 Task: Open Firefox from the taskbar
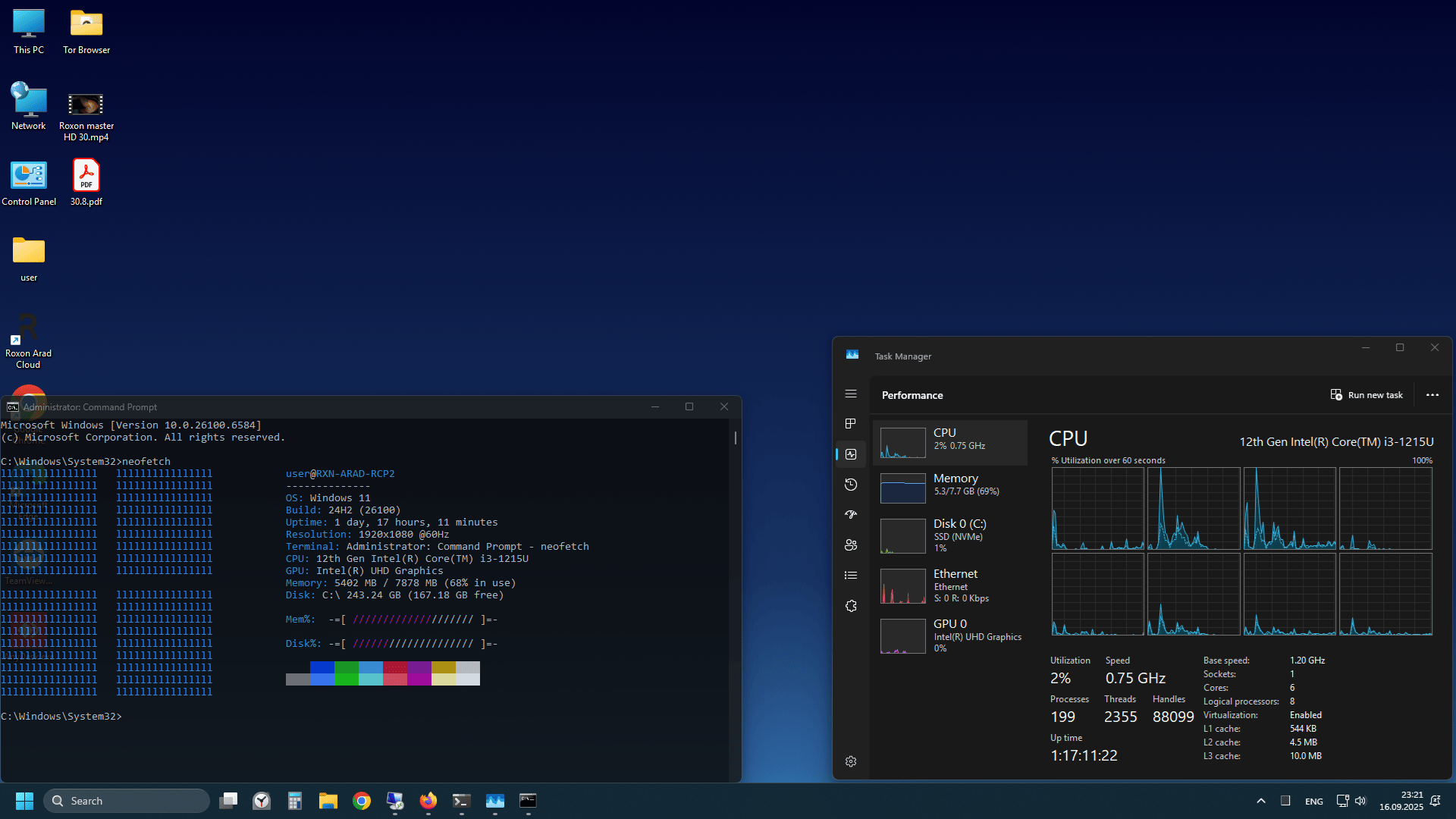coord(428,801)
